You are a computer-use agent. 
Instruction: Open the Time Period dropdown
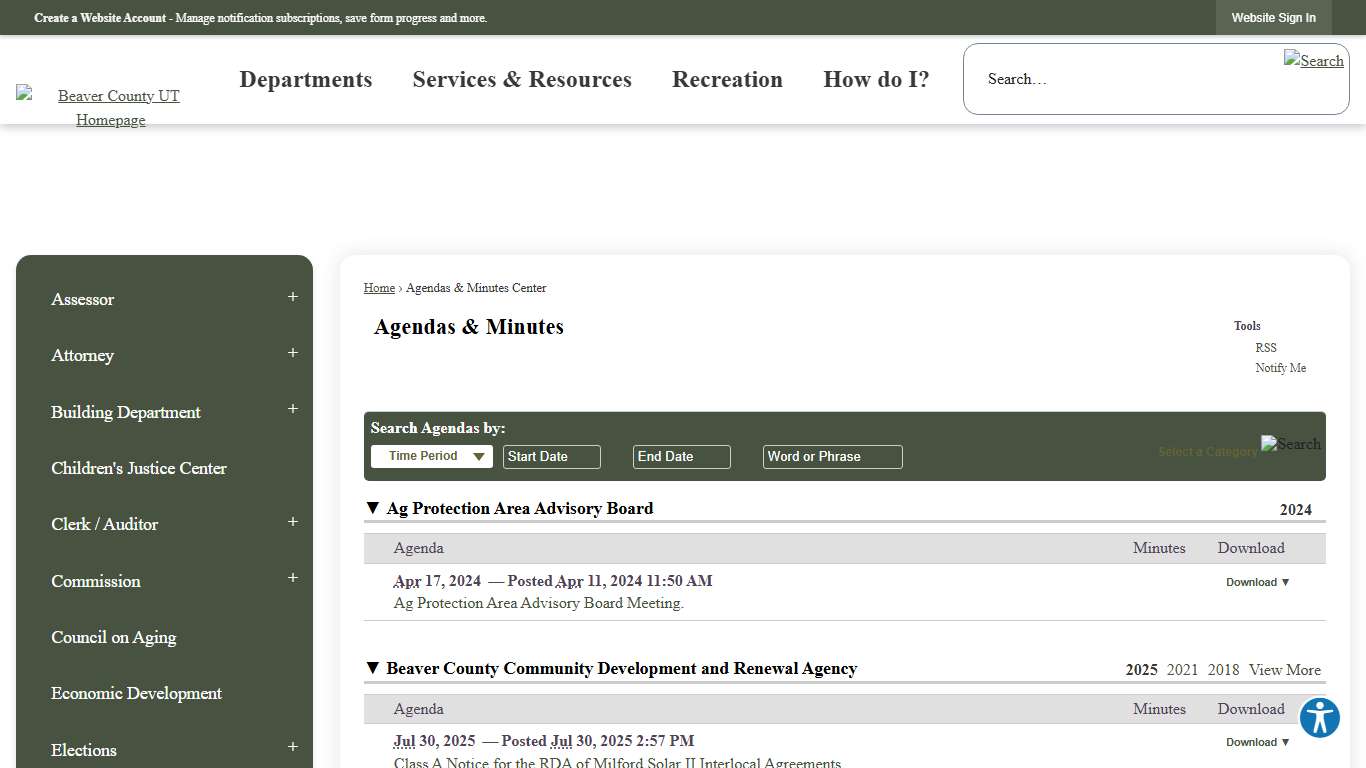pos(431,455)
